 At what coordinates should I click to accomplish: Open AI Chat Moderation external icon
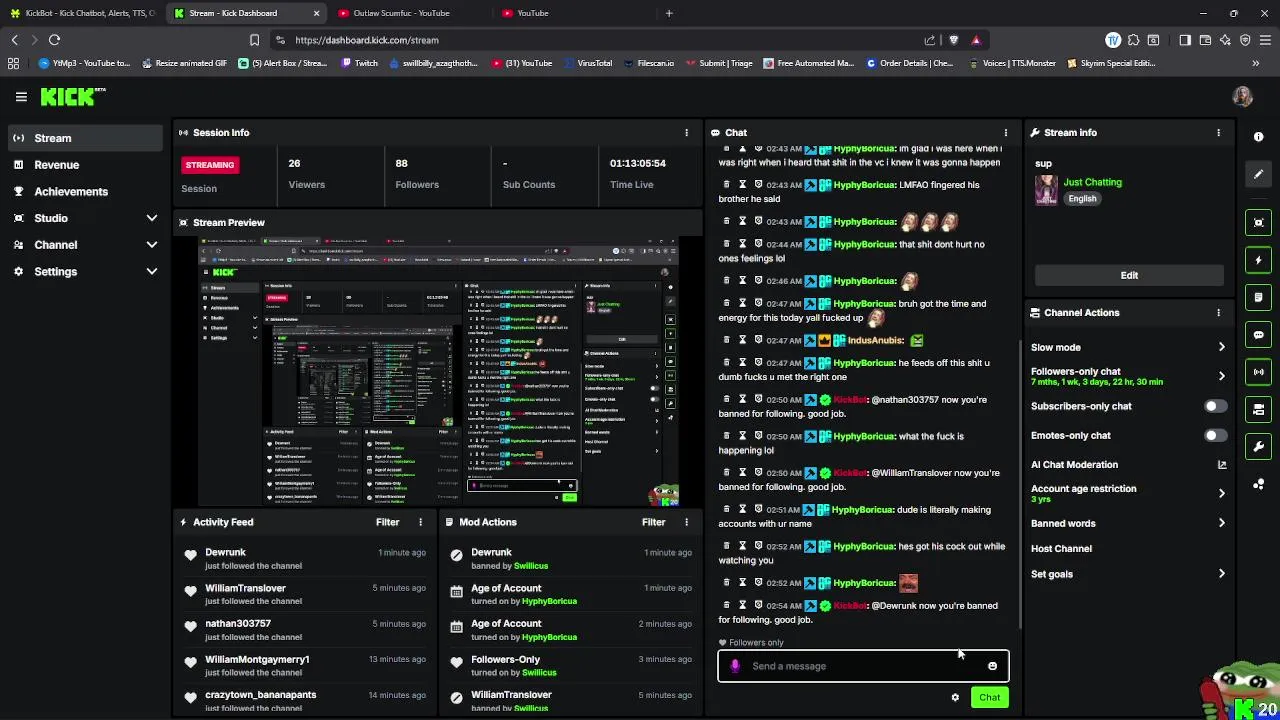tap(1221, 465)
